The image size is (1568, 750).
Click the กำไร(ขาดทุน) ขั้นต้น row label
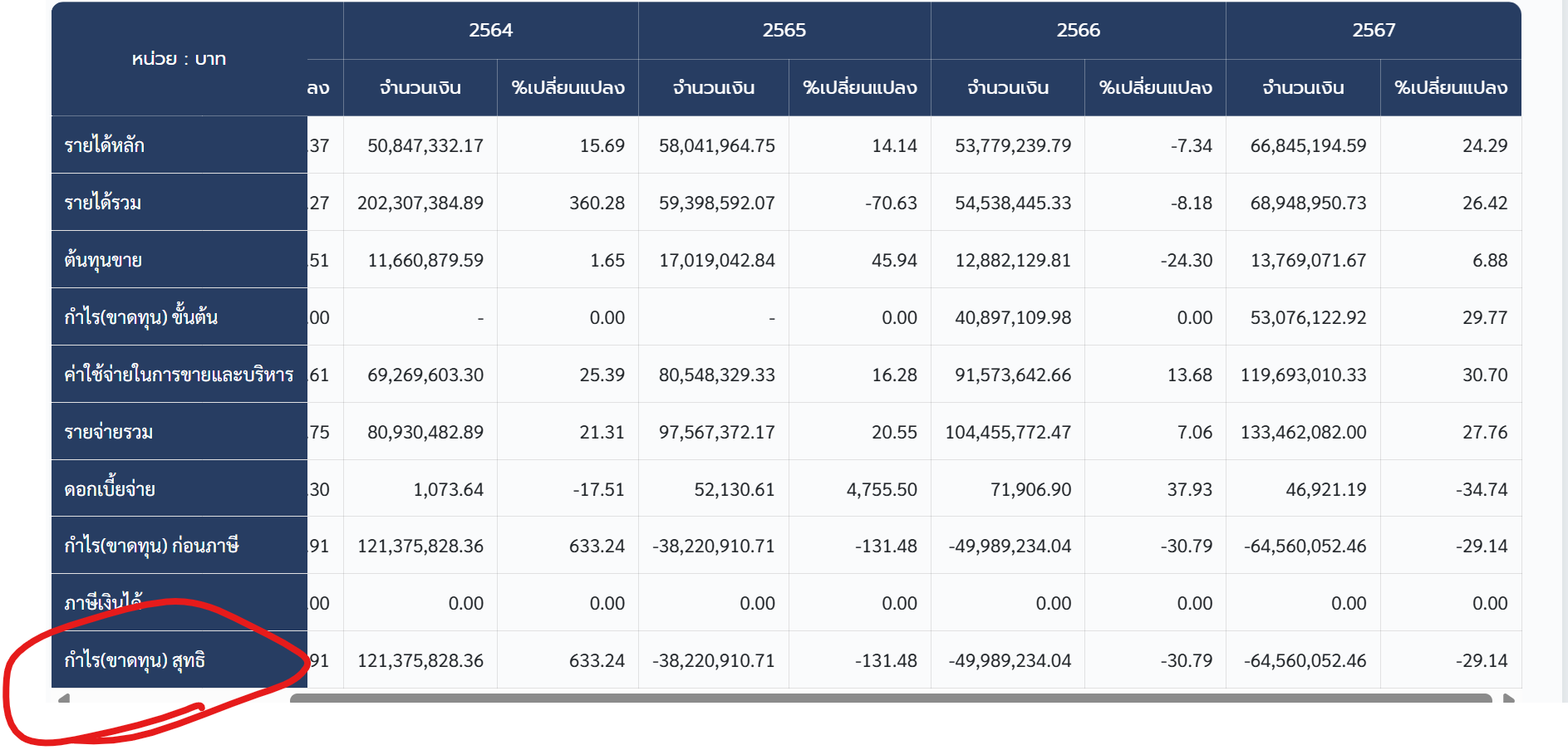141,317
